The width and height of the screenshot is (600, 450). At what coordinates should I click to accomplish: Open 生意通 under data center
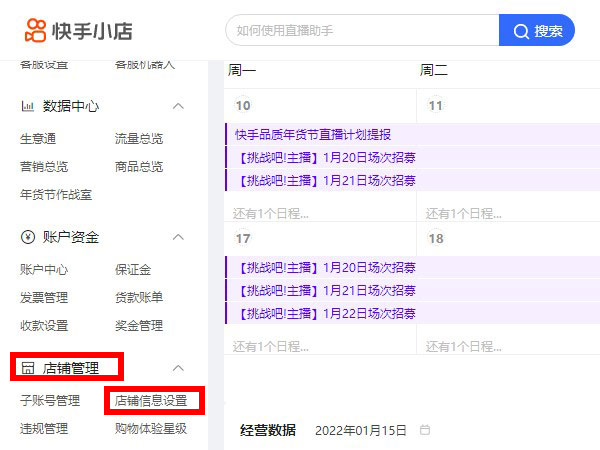point(38,139)
